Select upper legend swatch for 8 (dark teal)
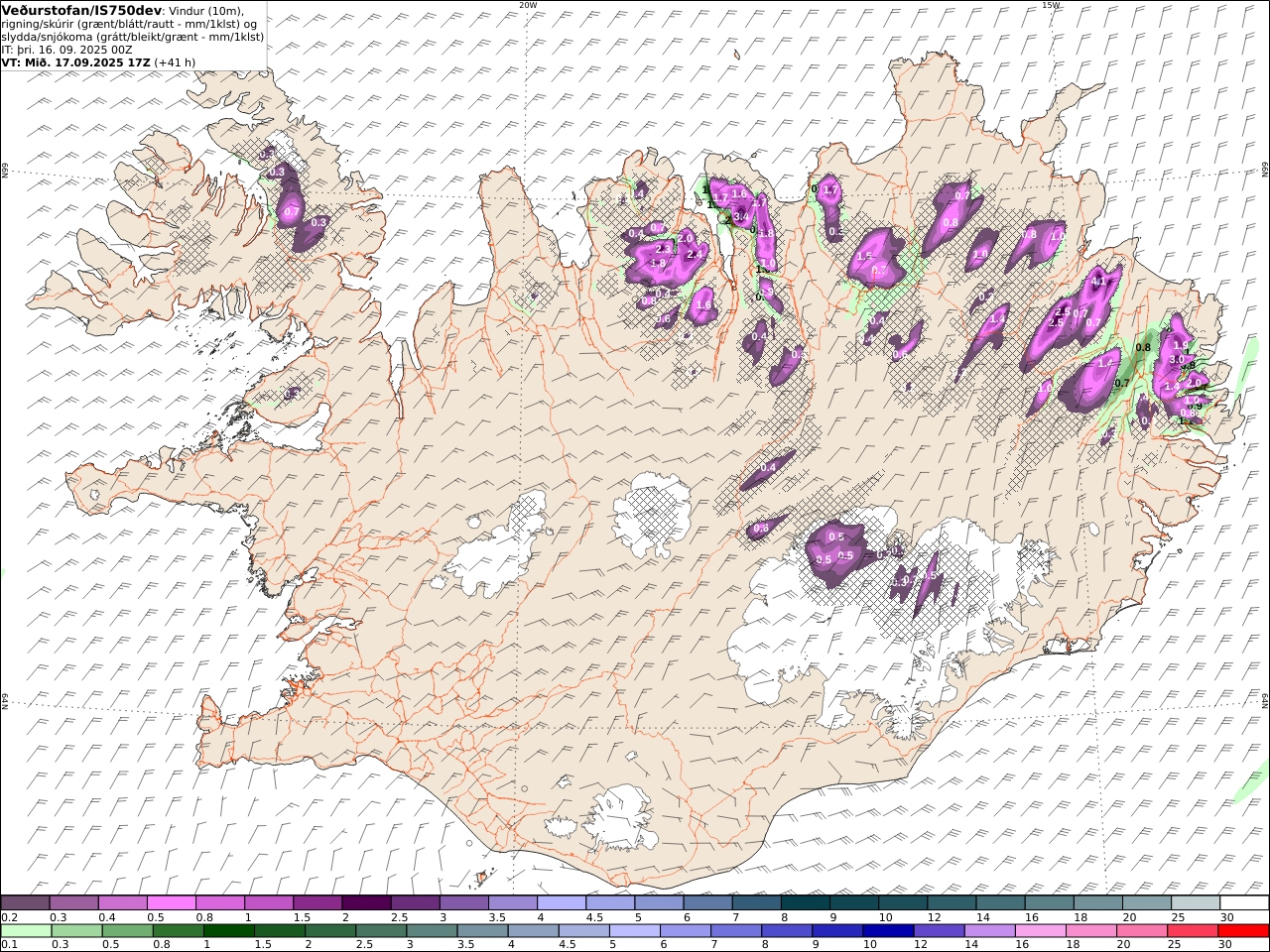This screenshot has height=952, width=1270. [x=805, y=902]
